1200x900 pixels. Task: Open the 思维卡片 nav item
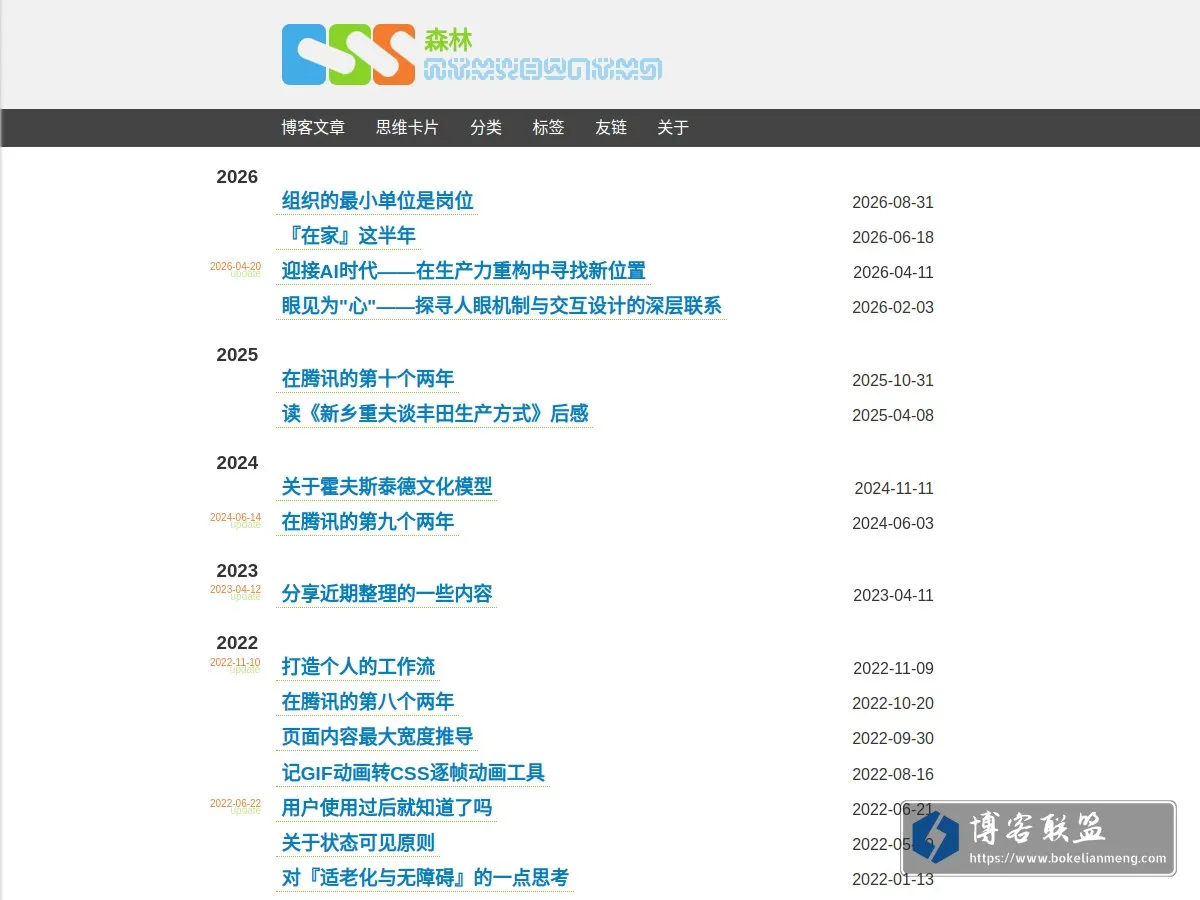click(x=407, y=128)
